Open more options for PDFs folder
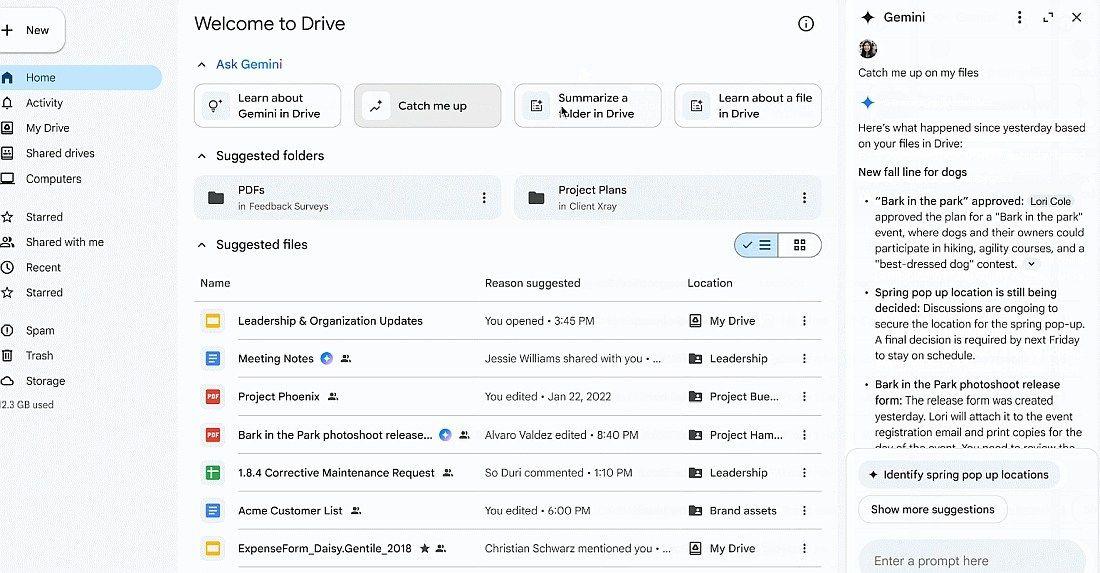The width and height of the screenshot is (1100, 573). click(x=484, y=198)
